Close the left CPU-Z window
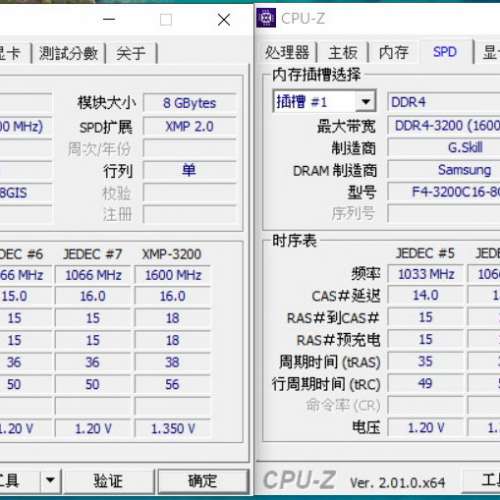Image resolution: width=500 pixels, height=500 pixels. click(224, 20)
